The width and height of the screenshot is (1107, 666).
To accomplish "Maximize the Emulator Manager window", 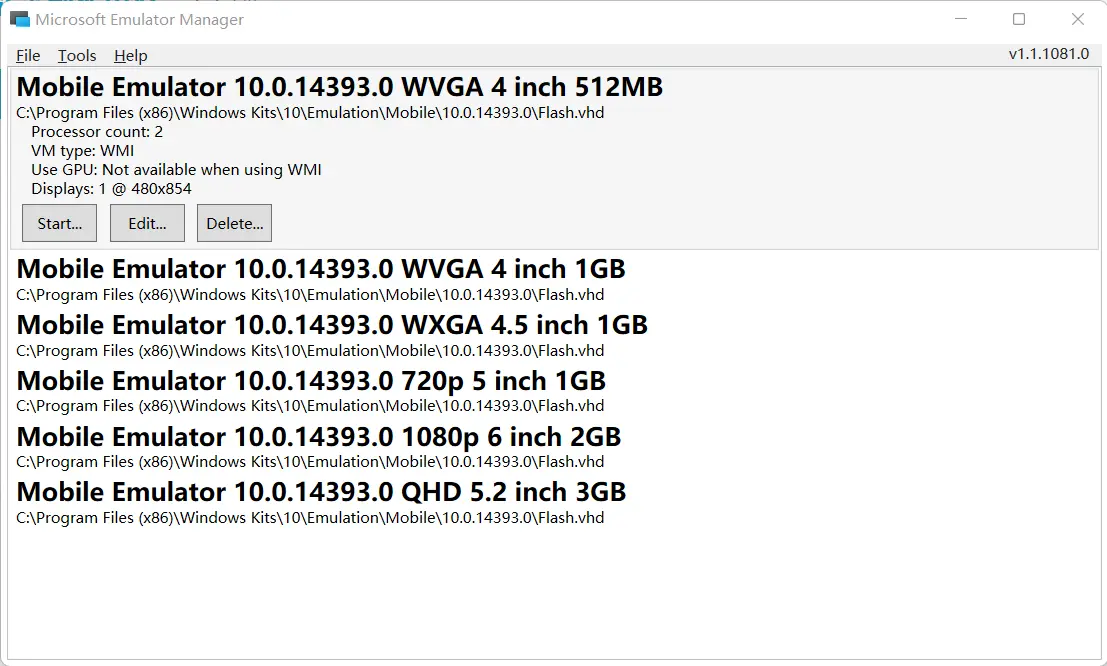I will tap(1019, 19).
